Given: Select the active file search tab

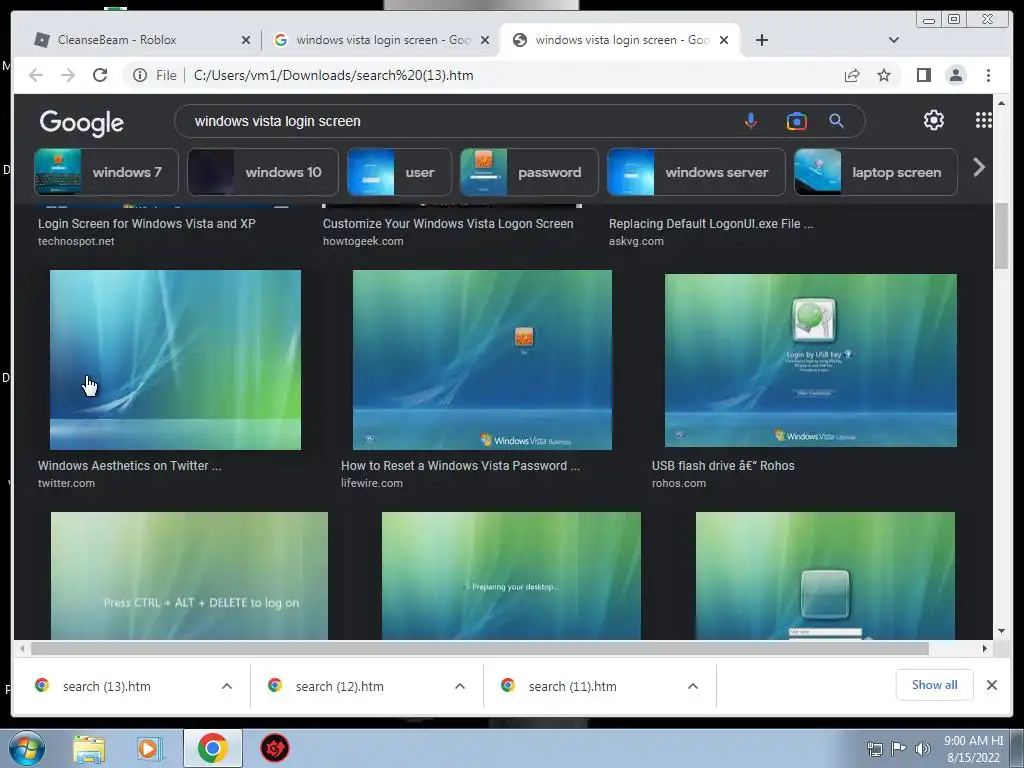Looking at the screenshot, I should pos(620,40).
